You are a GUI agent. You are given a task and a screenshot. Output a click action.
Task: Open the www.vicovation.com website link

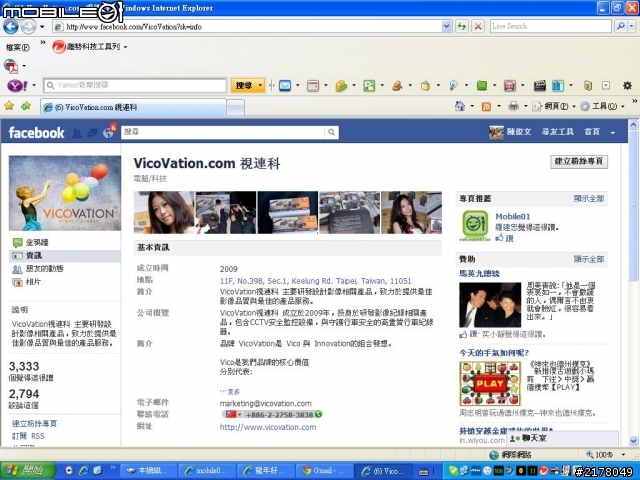click(x=268, y=427)
